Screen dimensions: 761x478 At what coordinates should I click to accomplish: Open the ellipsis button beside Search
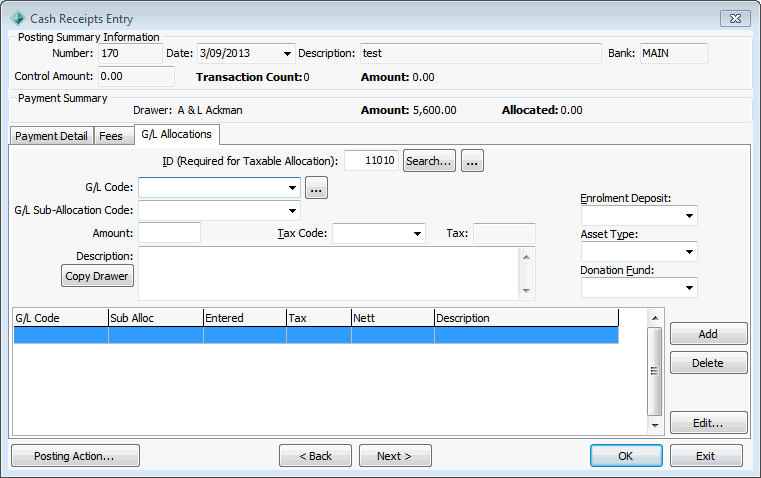472,161
